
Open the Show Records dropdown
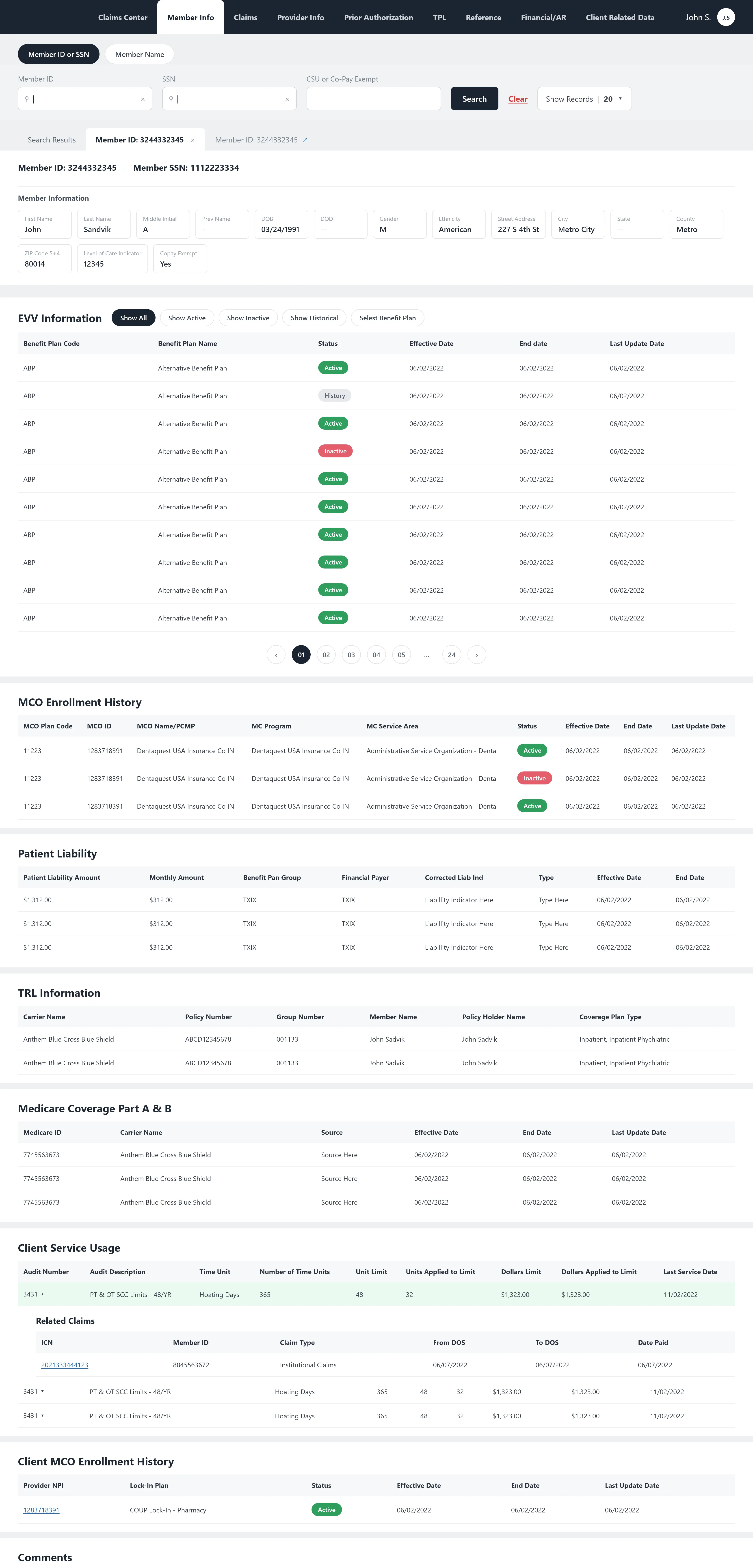[584, 99]
